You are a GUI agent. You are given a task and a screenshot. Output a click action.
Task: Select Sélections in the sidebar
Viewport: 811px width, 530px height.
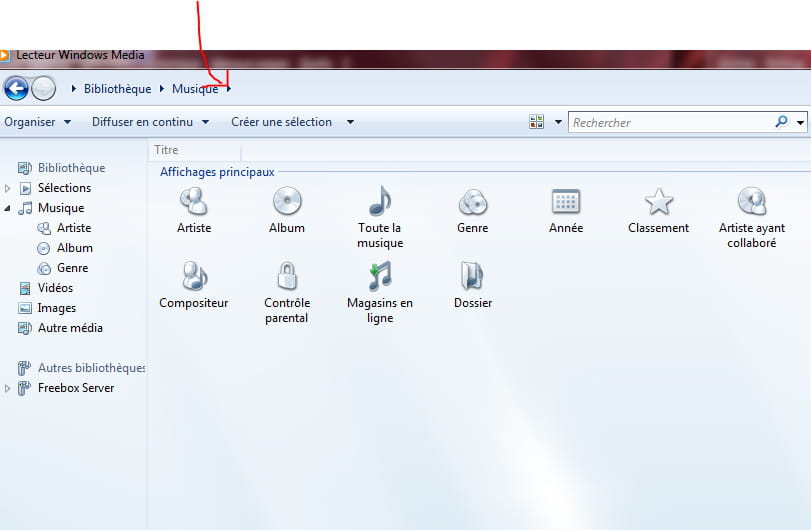click(x=64, y=188)
